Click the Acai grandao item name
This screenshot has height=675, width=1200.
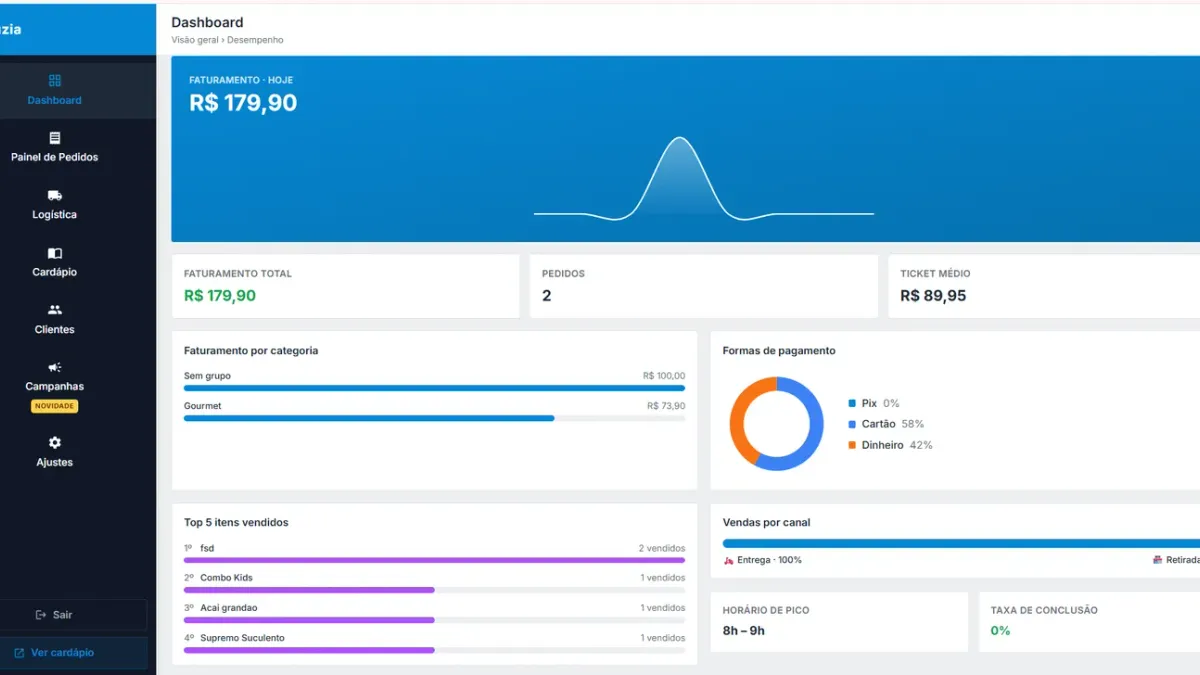coord(228,608)
